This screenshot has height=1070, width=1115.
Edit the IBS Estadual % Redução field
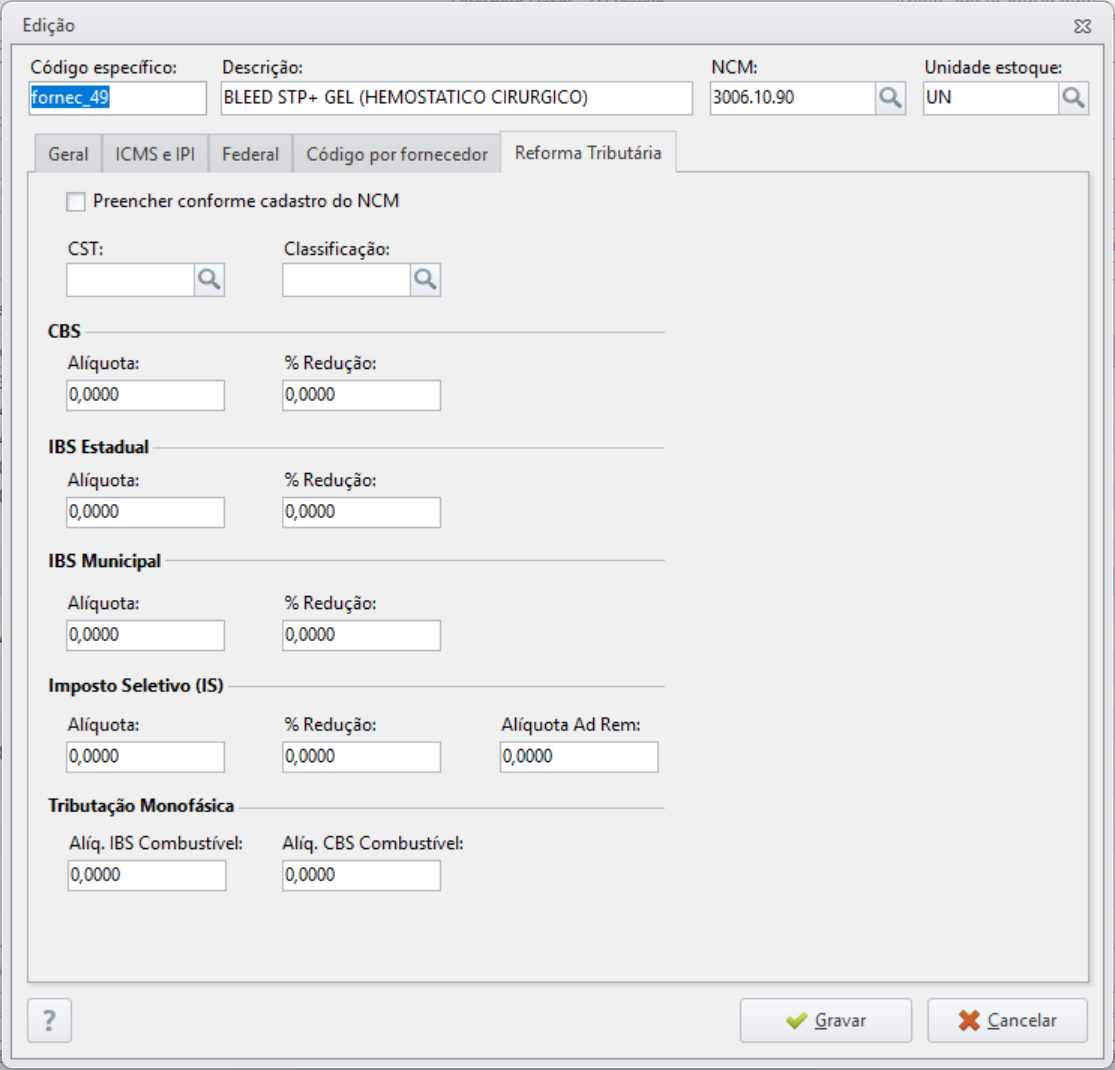[x=361, y=513]
